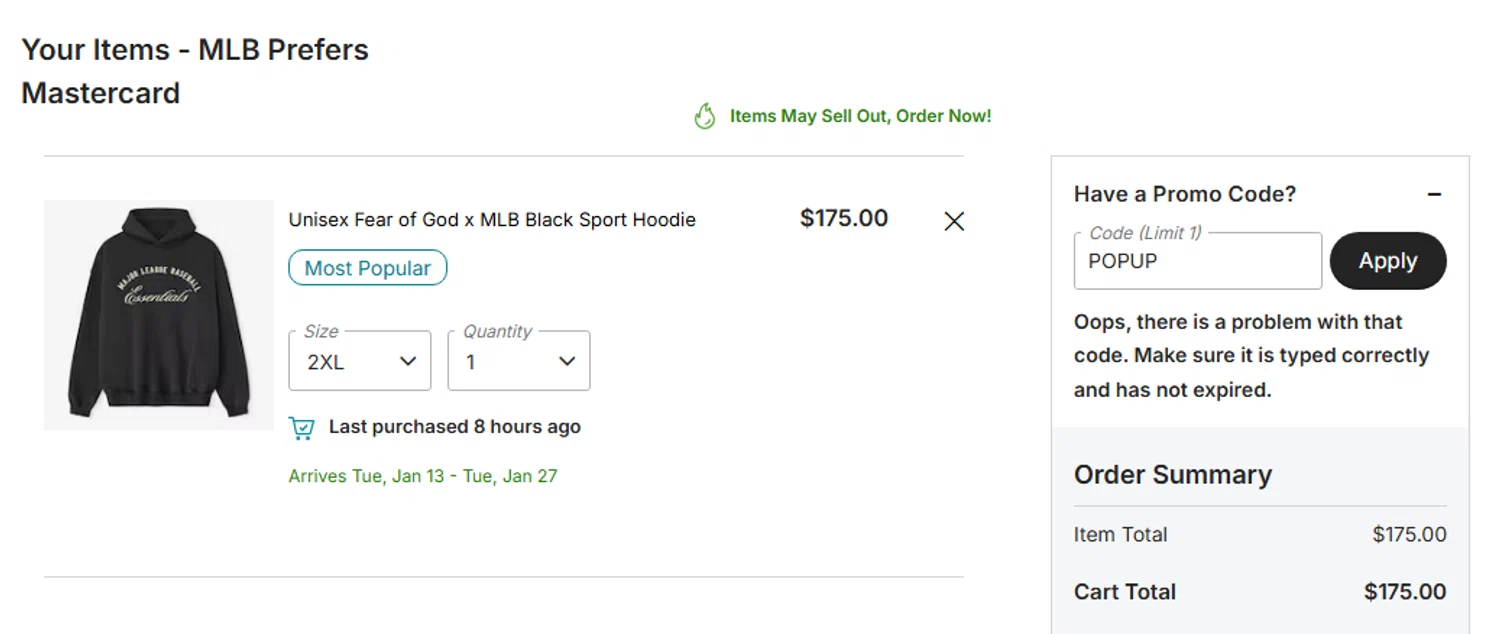Click the hoodie's $175.00 item price
Screen dimensions: 1500x634
(843, 219)
